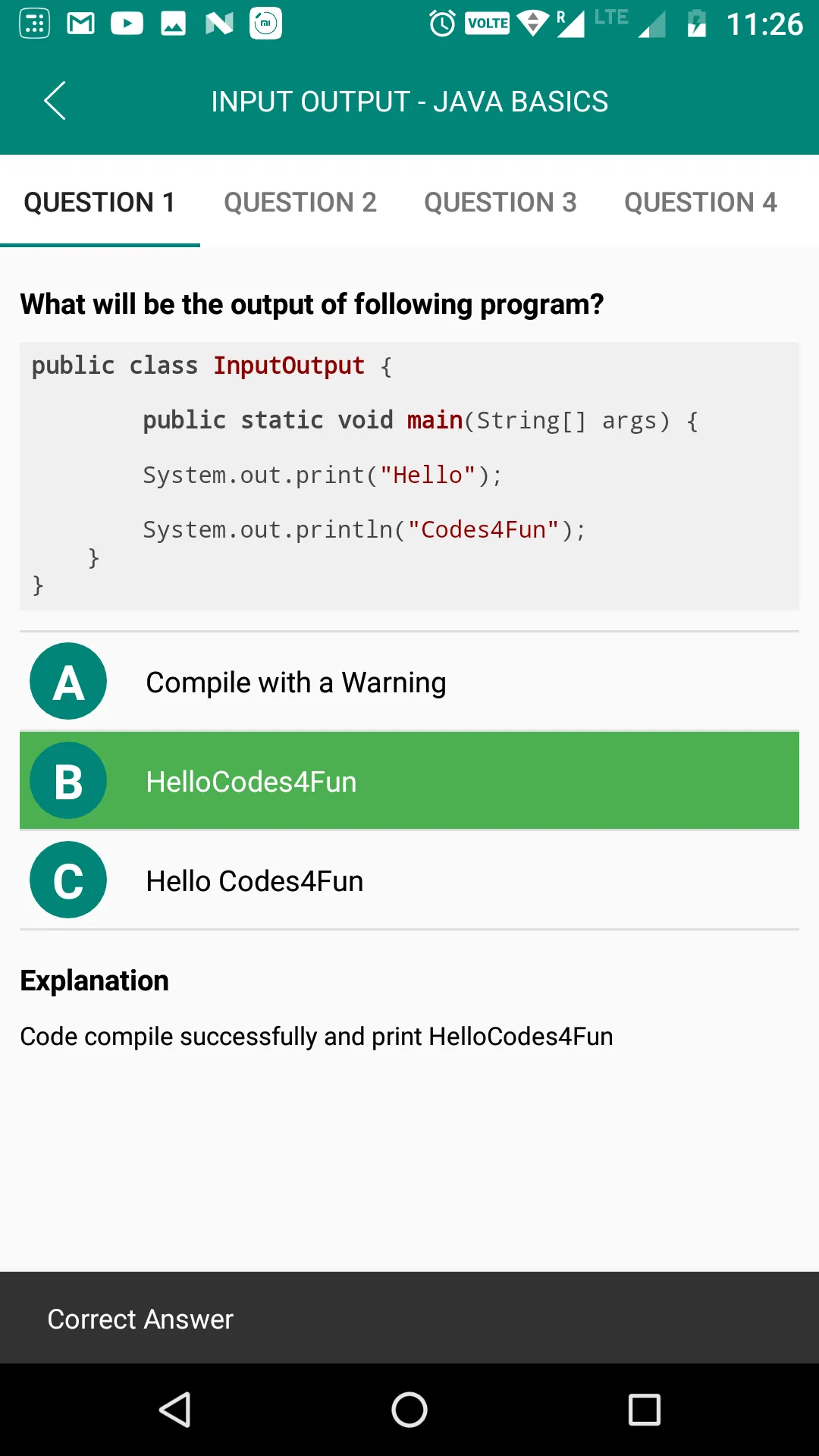819x1456 pixels.
Task: Switch to the QUESTION 3 tab
Action: pos(500,202)
